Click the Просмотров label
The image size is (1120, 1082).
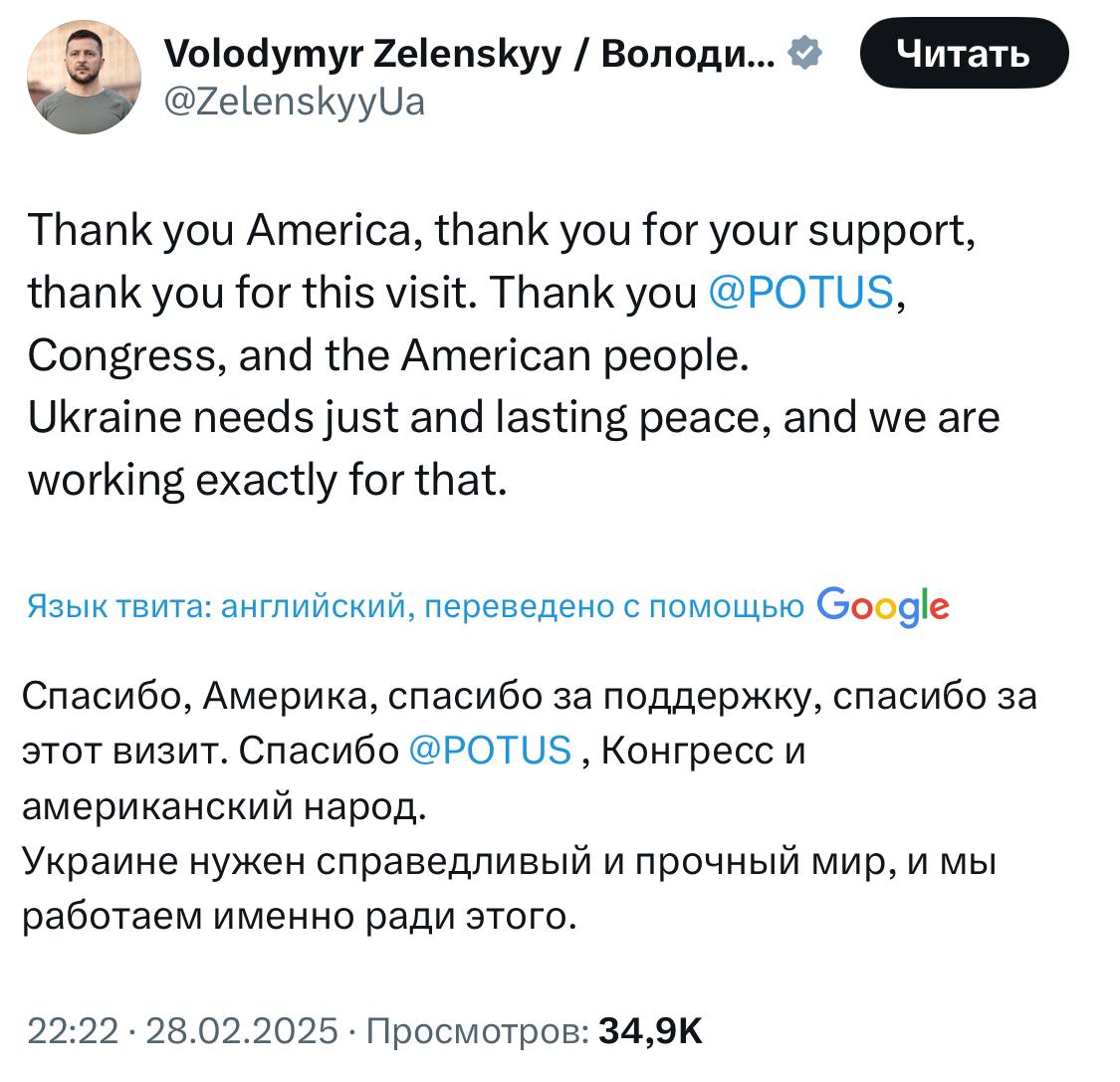tap(477, 1030)
